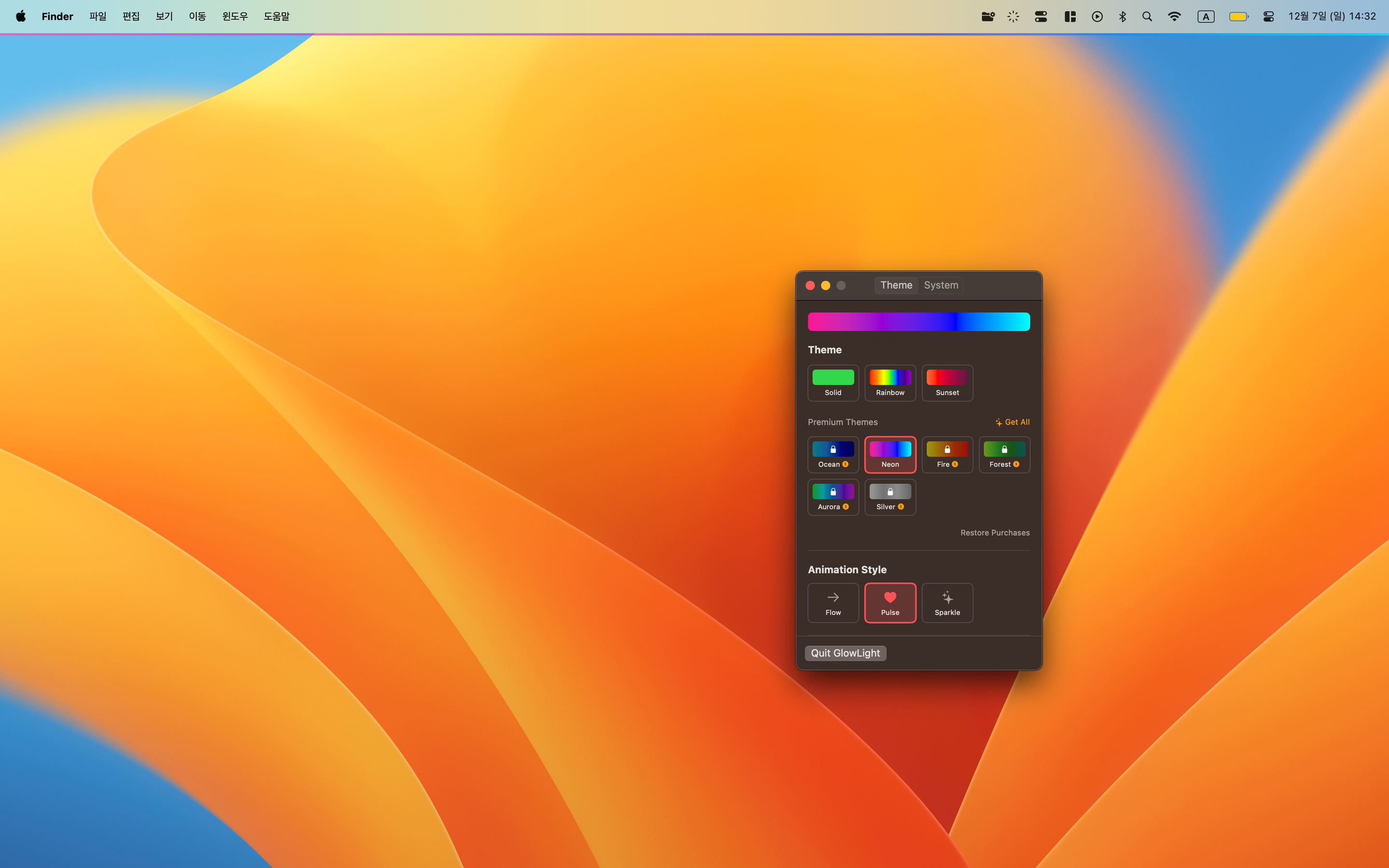Select the Rainbow theme swatch
Screen dimensions: 1389x868
890,382
